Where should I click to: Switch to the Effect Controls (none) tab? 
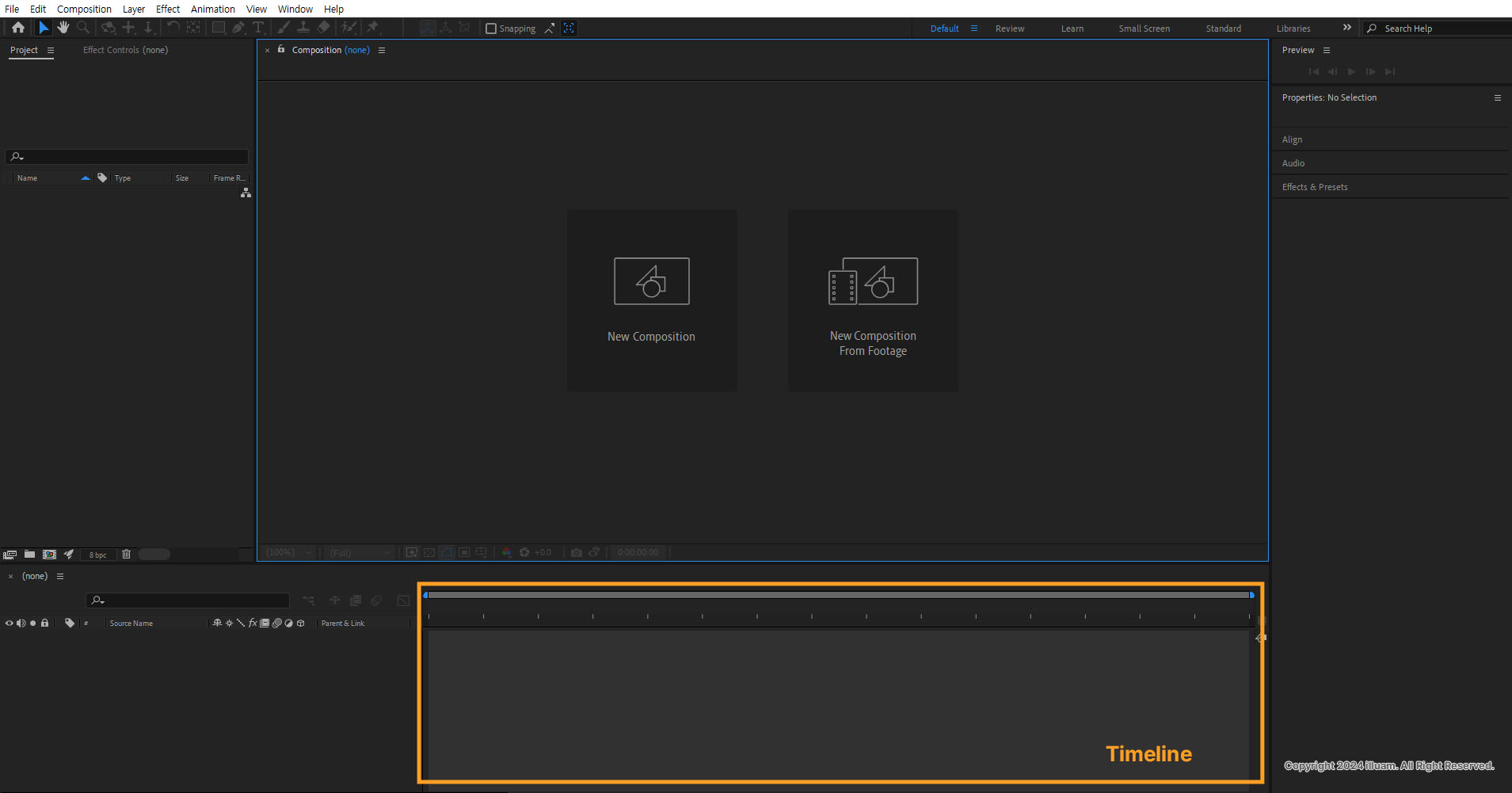(x=125, y=50)
